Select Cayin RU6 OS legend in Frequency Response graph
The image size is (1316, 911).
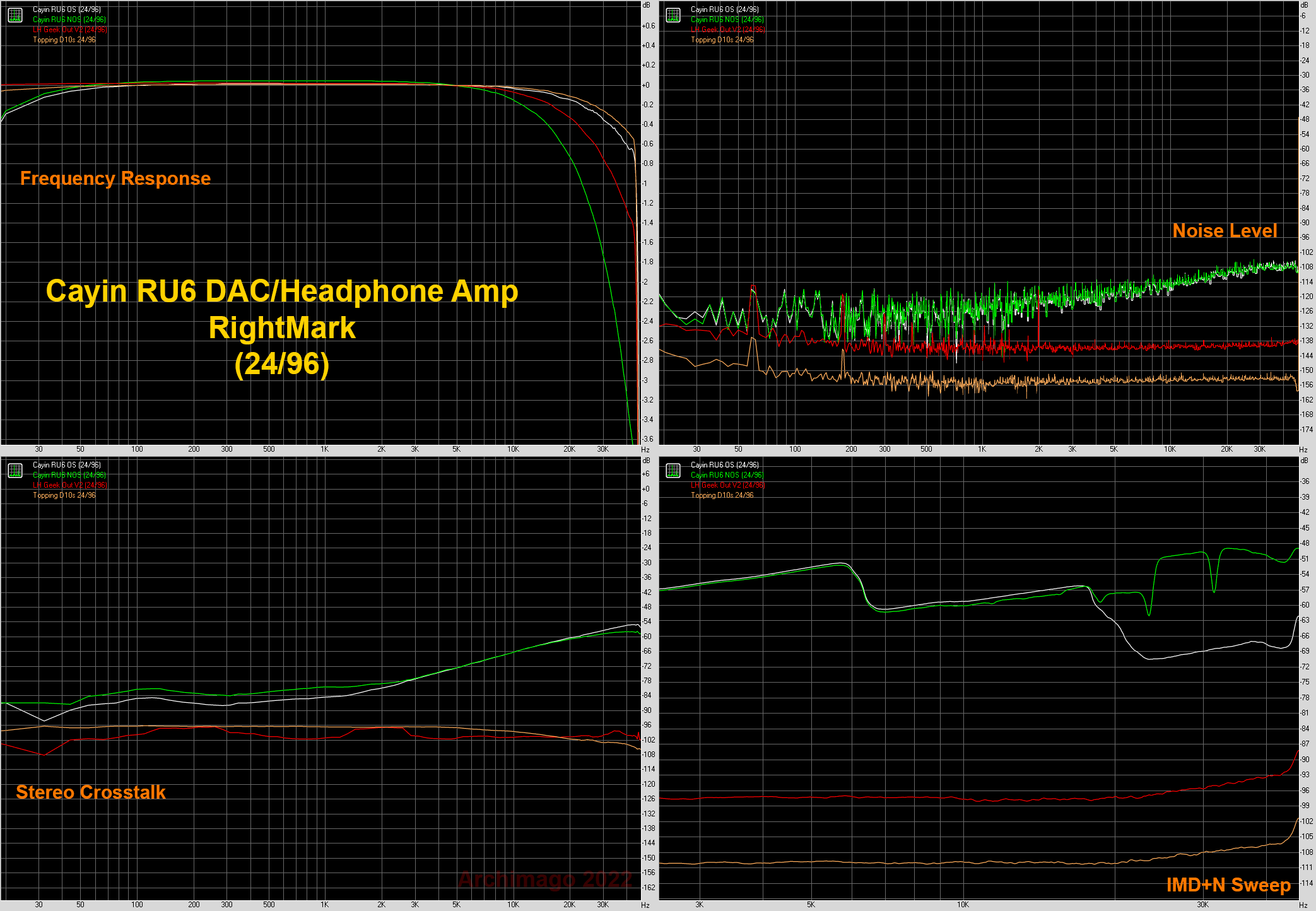tap(66, 9)
